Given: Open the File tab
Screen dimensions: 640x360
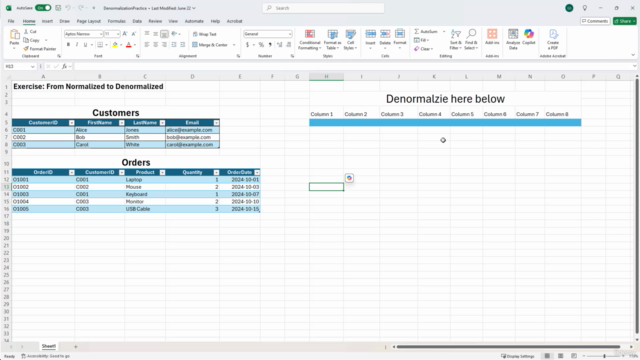Looking at the screenshot, I should point(11,21).
